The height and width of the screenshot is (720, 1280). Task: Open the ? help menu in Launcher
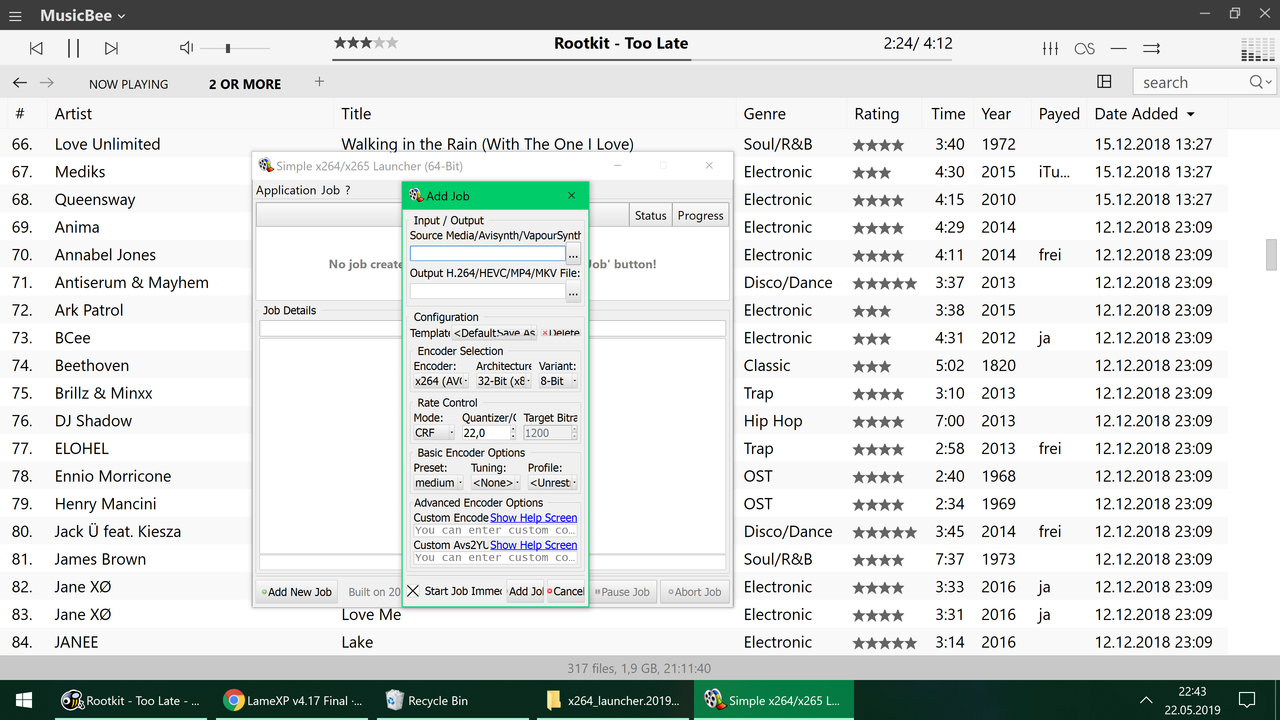[348, 190]
